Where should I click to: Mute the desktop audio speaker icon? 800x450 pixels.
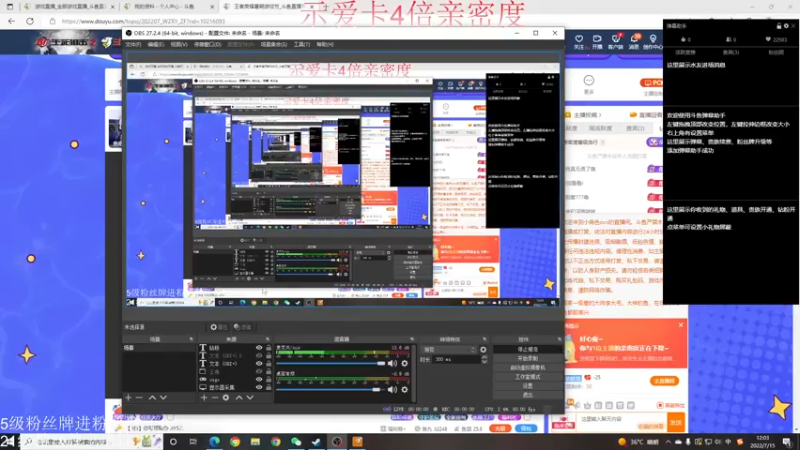pyautogui.click(x=392, y=389)
